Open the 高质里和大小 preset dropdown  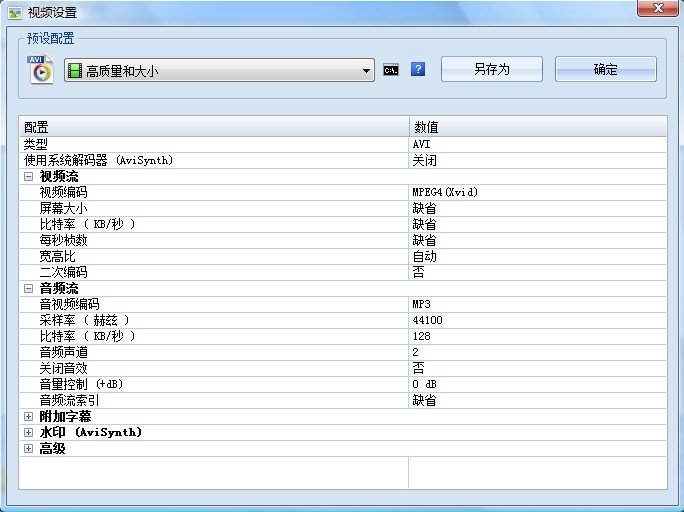pyautogui.click(x=219, y=70)
